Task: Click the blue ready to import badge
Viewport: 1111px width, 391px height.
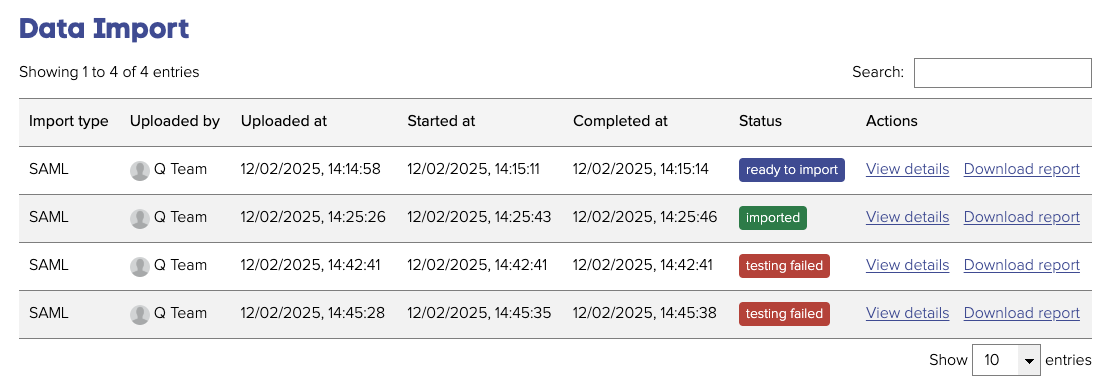Action: coord(791,170)
